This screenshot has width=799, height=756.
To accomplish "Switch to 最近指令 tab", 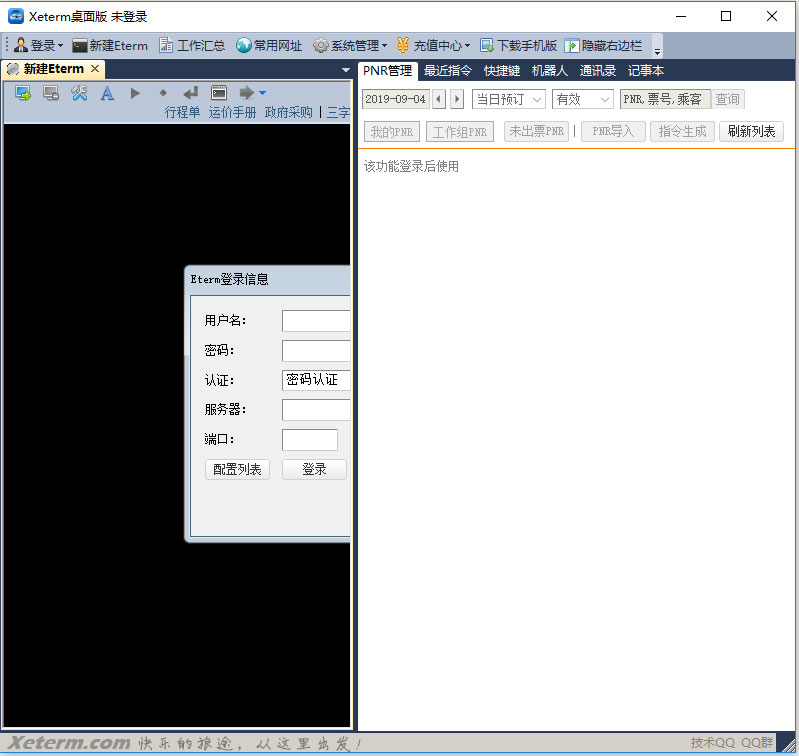I will point(448,71).
